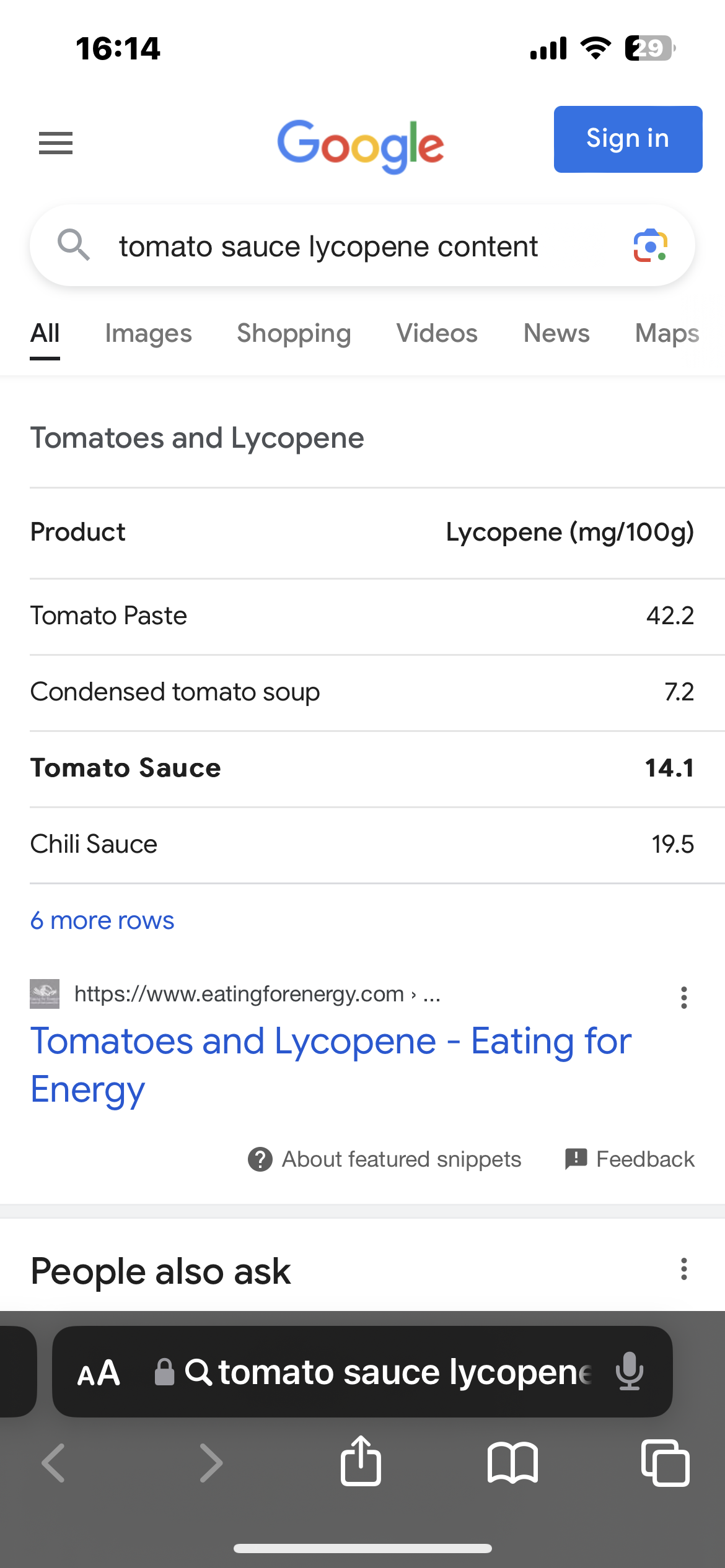Expand the 6 more rows link

click(x=102, y=920)
